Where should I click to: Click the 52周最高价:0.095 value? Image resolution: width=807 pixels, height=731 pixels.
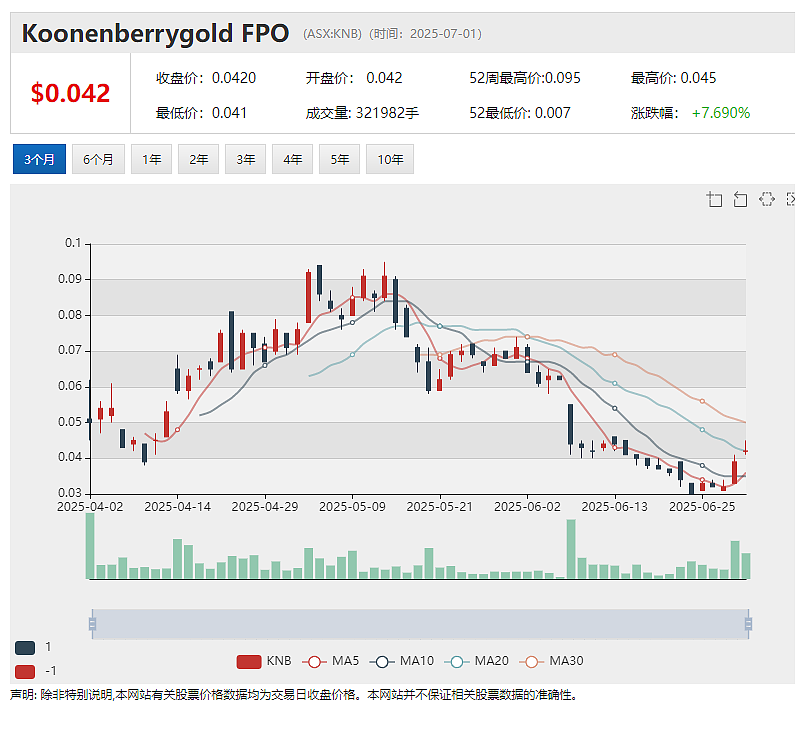[x=525, y=78]
